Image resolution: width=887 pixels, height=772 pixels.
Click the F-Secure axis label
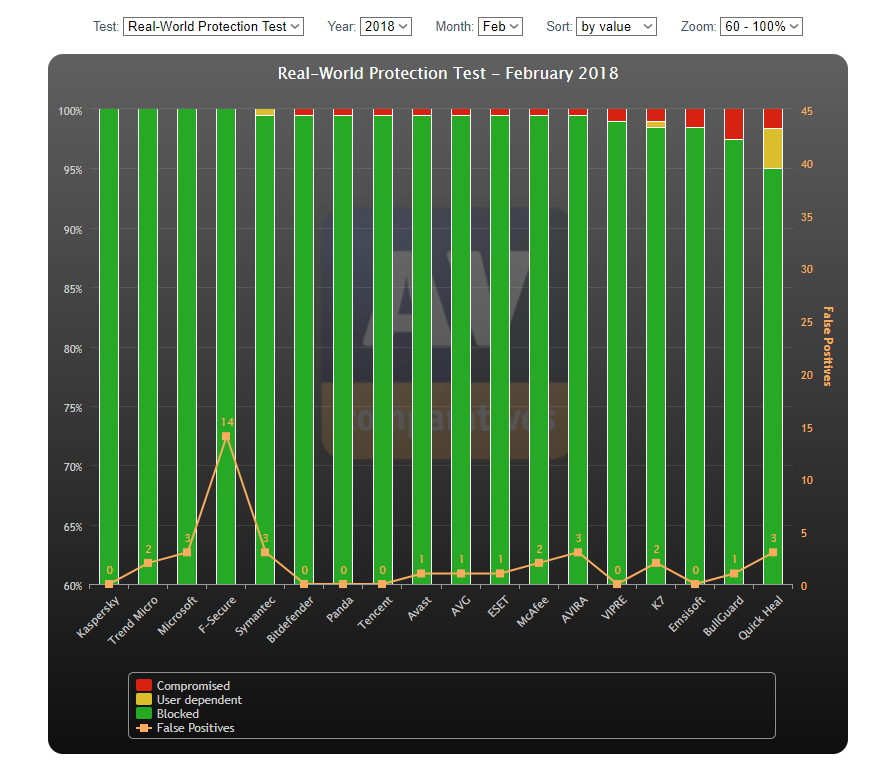[x=217, y=614]
